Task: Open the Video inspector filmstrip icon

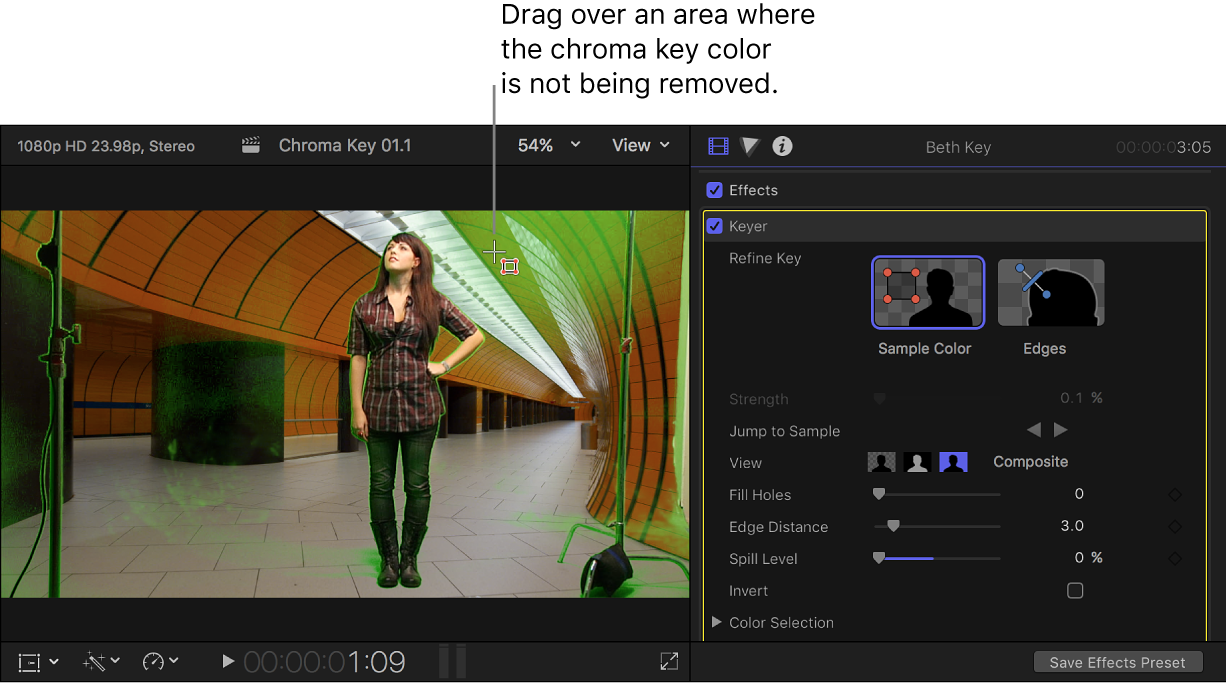Action: (x=717, y=146)
